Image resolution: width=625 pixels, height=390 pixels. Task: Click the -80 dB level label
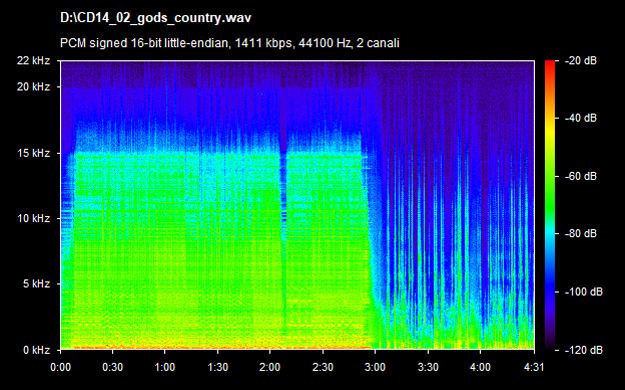581,233
